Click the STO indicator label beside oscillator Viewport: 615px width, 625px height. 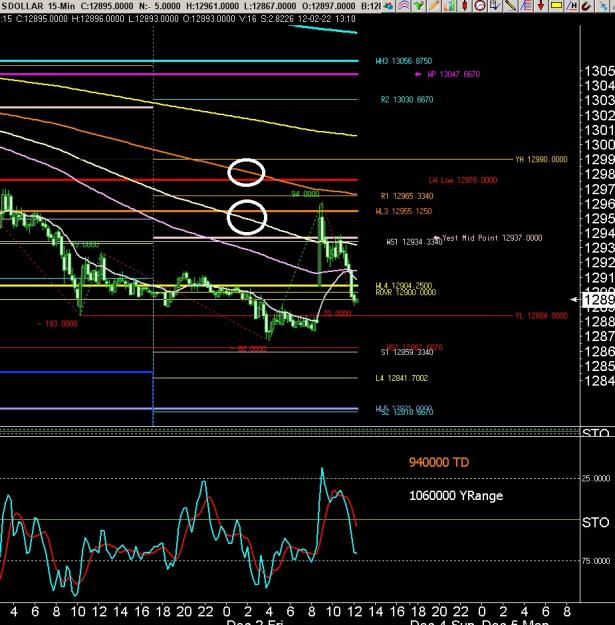pyautogui.click(x=595, y=522)
